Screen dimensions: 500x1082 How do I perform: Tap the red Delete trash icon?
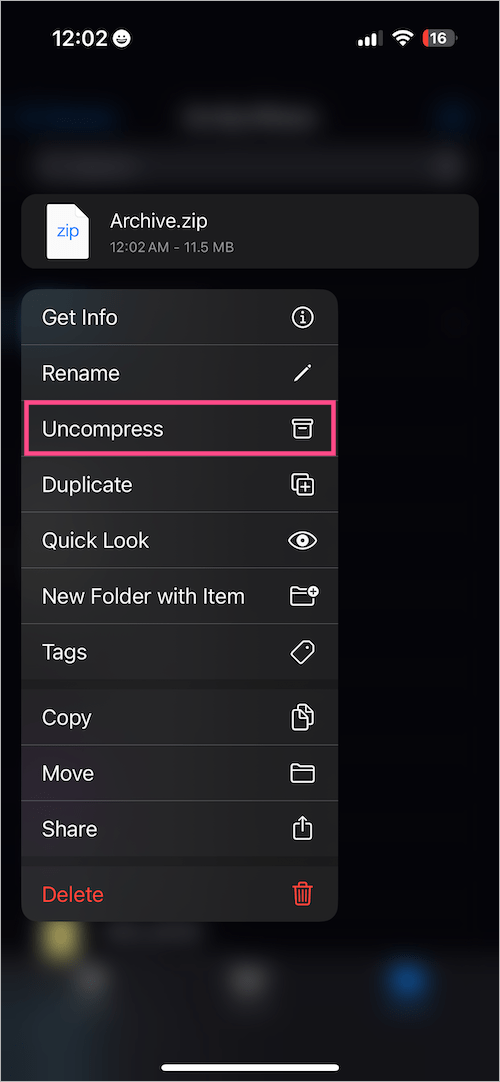302,894
